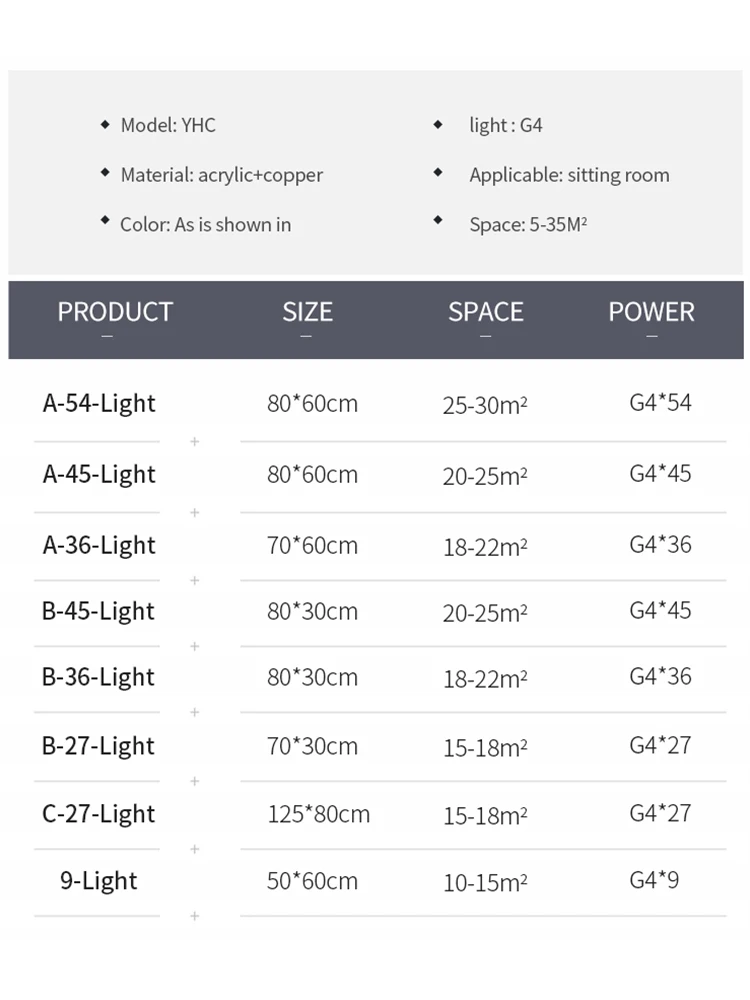Click the plus sign below the A-54-Light row
Screen dimensions: 750x1000
pos(195,441)
